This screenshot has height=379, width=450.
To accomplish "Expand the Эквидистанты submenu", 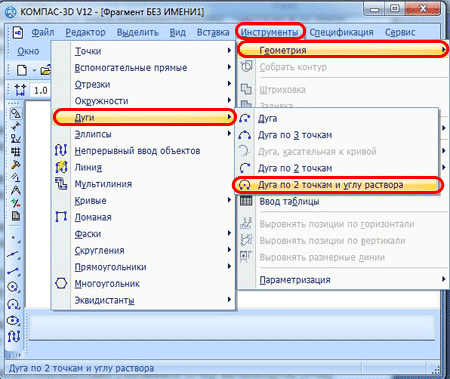I will pos(144,300).
